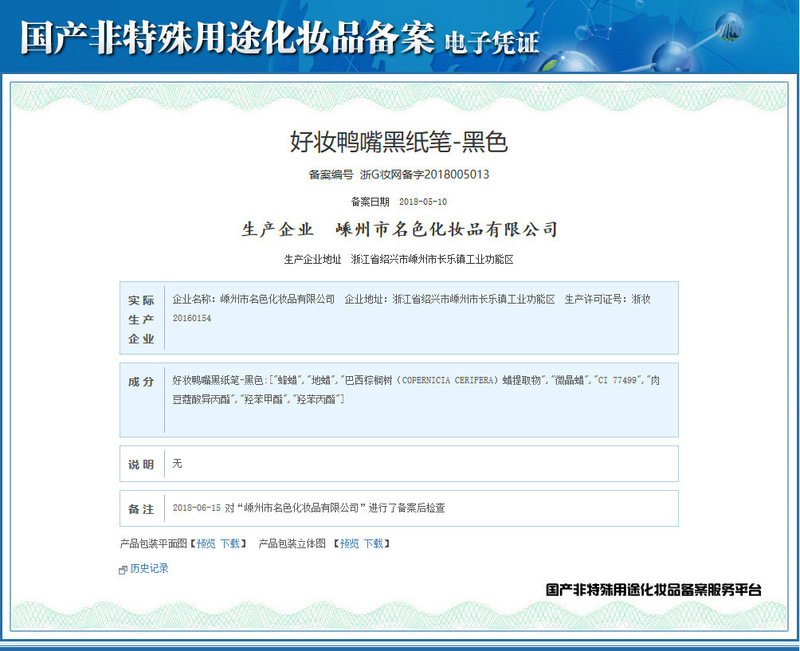Click manufacturer name 嵊州市名色化妆品有限公司 heading
The height and width of the screenshot is (651, 800).
(x=446, y=230)
